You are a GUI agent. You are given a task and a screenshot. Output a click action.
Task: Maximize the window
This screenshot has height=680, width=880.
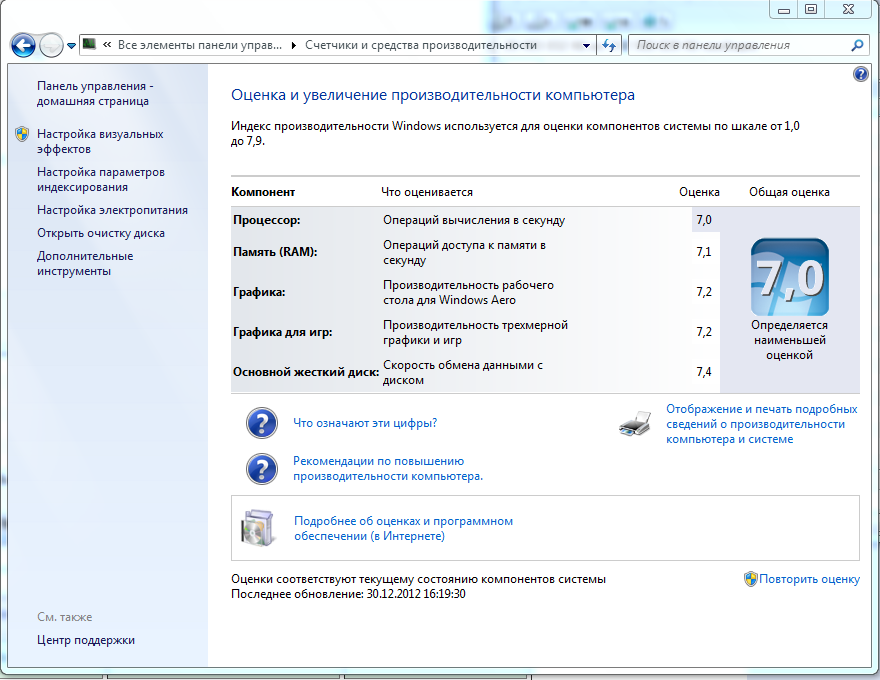pos(811,10)
